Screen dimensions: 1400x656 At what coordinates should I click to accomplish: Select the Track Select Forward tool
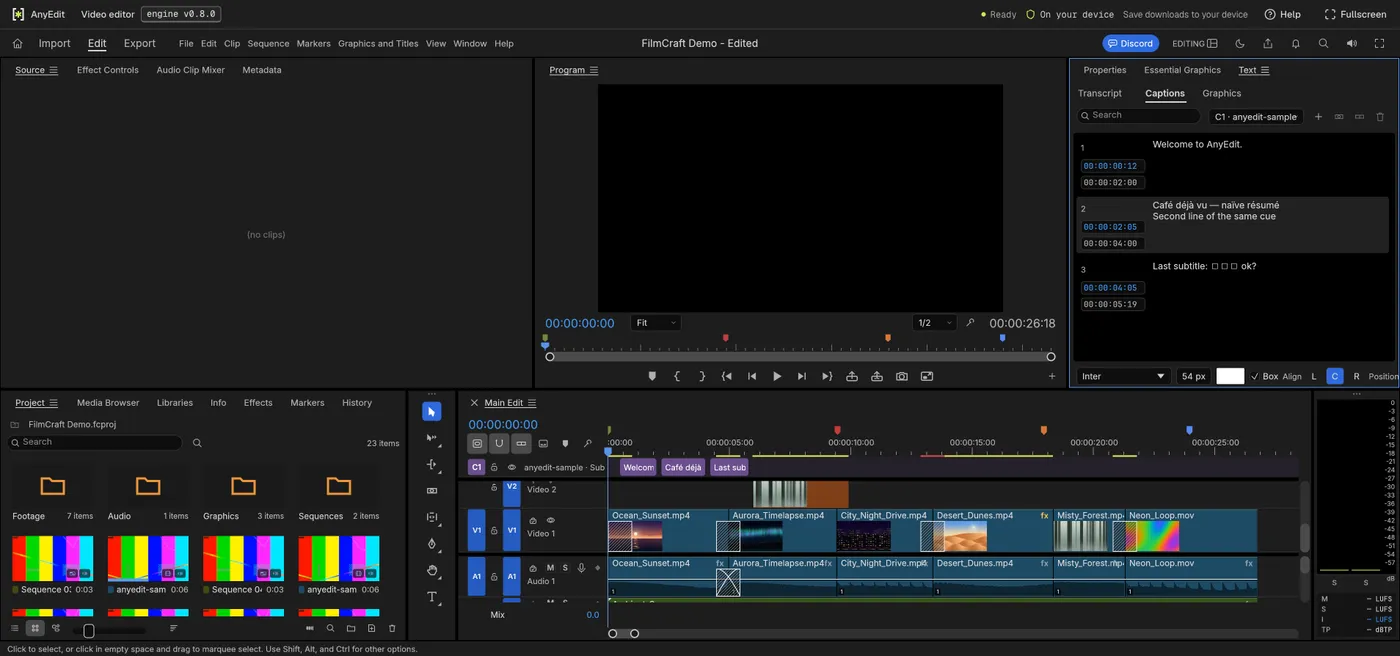tap(432, 438)
